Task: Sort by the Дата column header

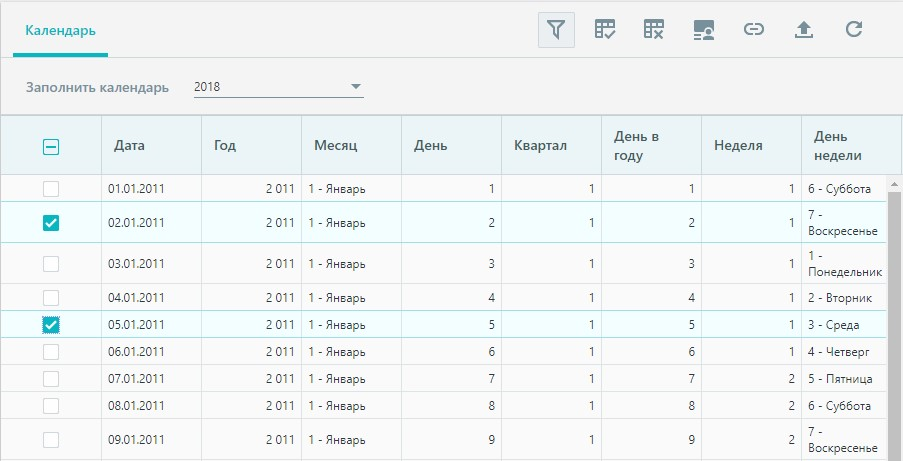Action: pyautogui.click(x=129, y=145)
